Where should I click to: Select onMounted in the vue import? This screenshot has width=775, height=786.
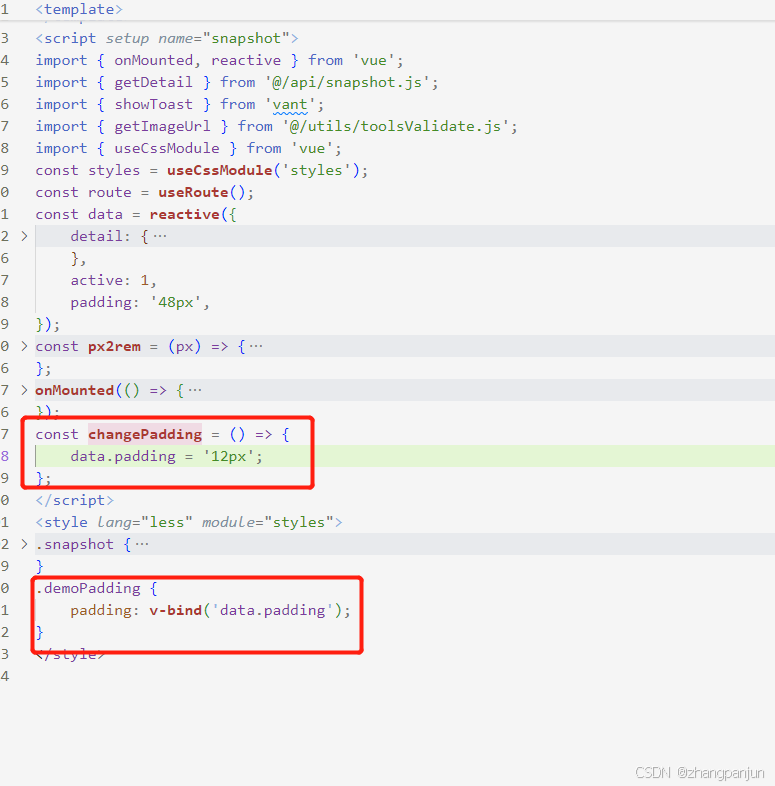click(153, 61)
